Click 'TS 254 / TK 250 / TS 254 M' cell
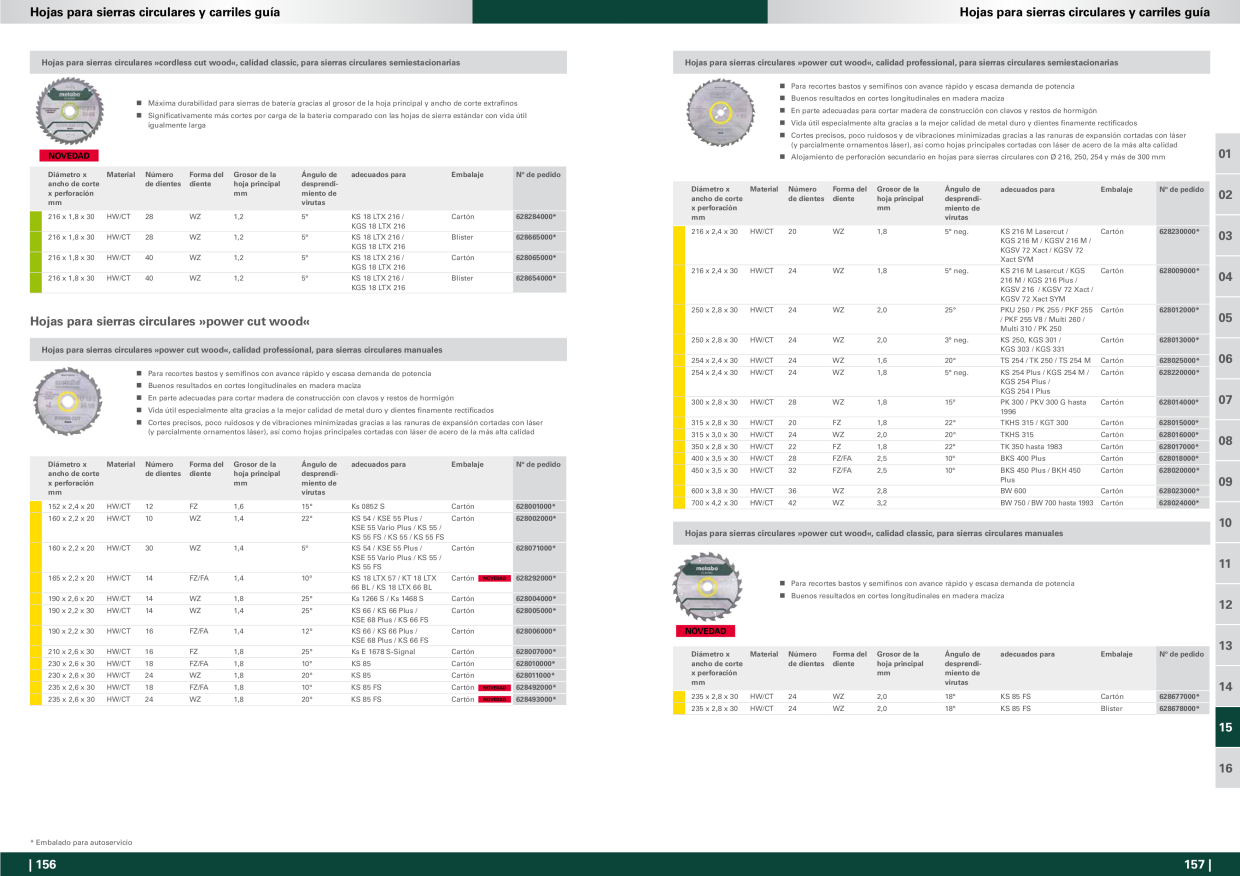The height and width of the screenshot is (876, 1240). point(1045,361)
